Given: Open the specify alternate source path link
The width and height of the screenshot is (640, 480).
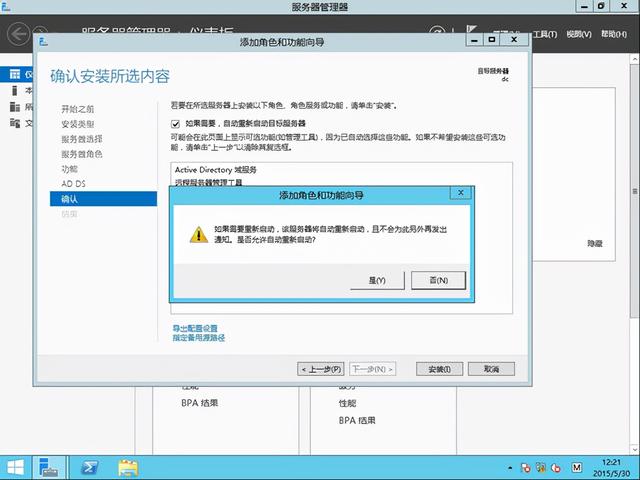Looking at the screenshot, I should 199,338.
